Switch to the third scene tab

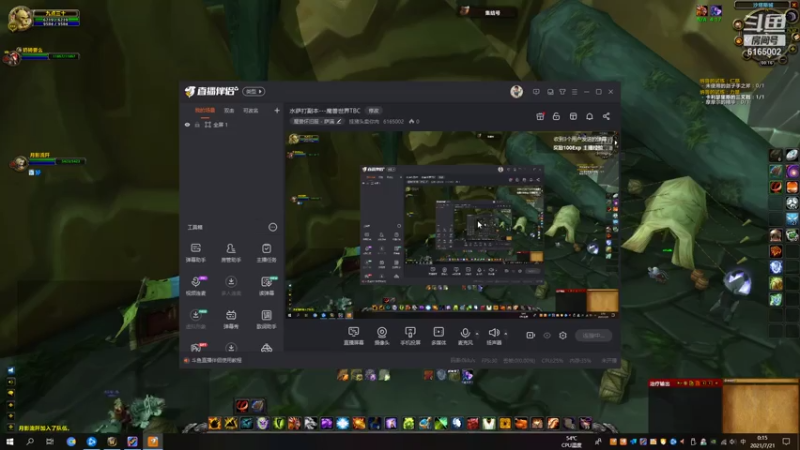pyautogui.click(x=251, y=110)
